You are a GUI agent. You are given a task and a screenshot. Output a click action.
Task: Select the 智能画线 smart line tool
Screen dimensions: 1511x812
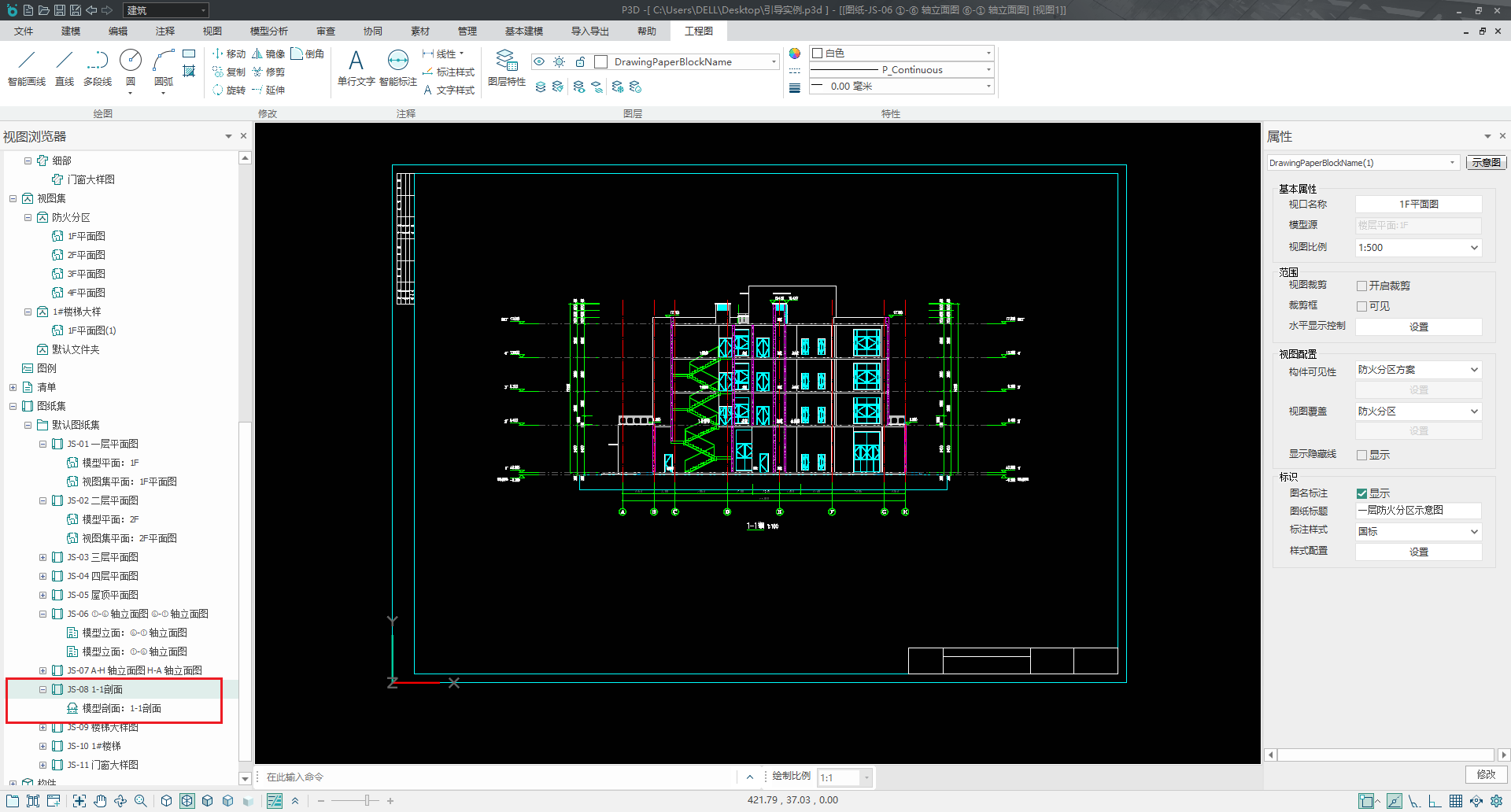click(x=27, y=68)
